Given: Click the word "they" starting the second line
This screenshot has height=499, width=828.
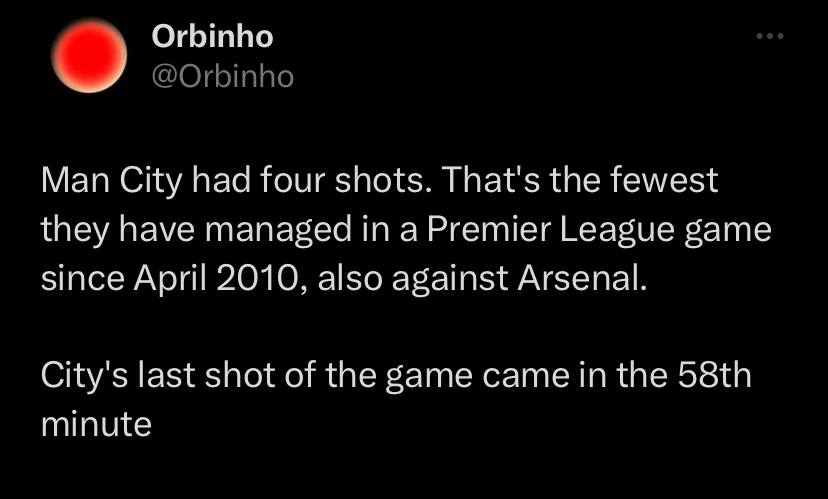Looking at the screenshot, I should click(x=73, y=229).
